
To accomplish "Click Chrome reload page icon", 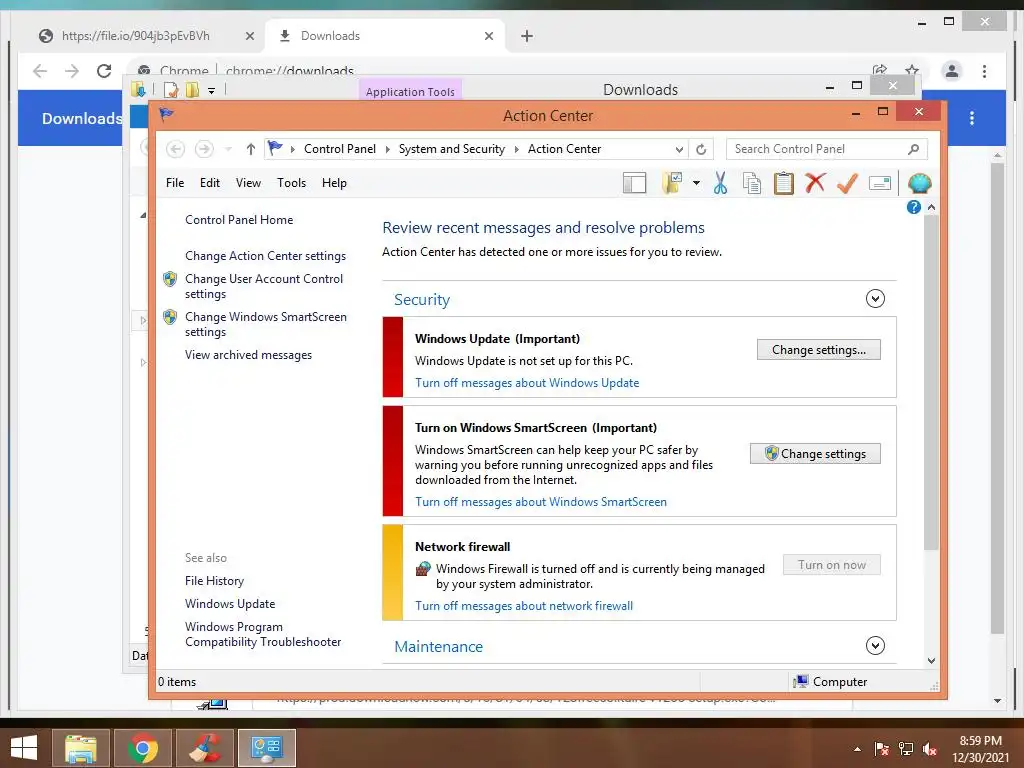I will coord(104,71).
